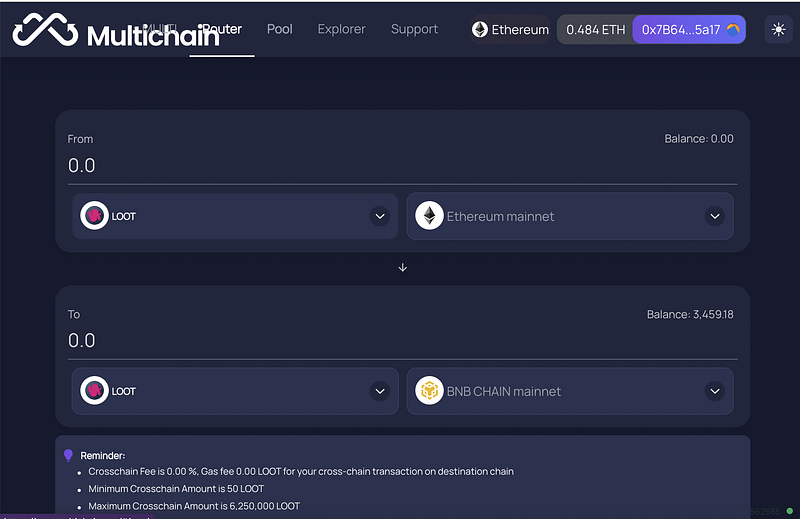Swap direction using the down arrow
Viewport: 800px width, 519px height.
click(403, 268)
